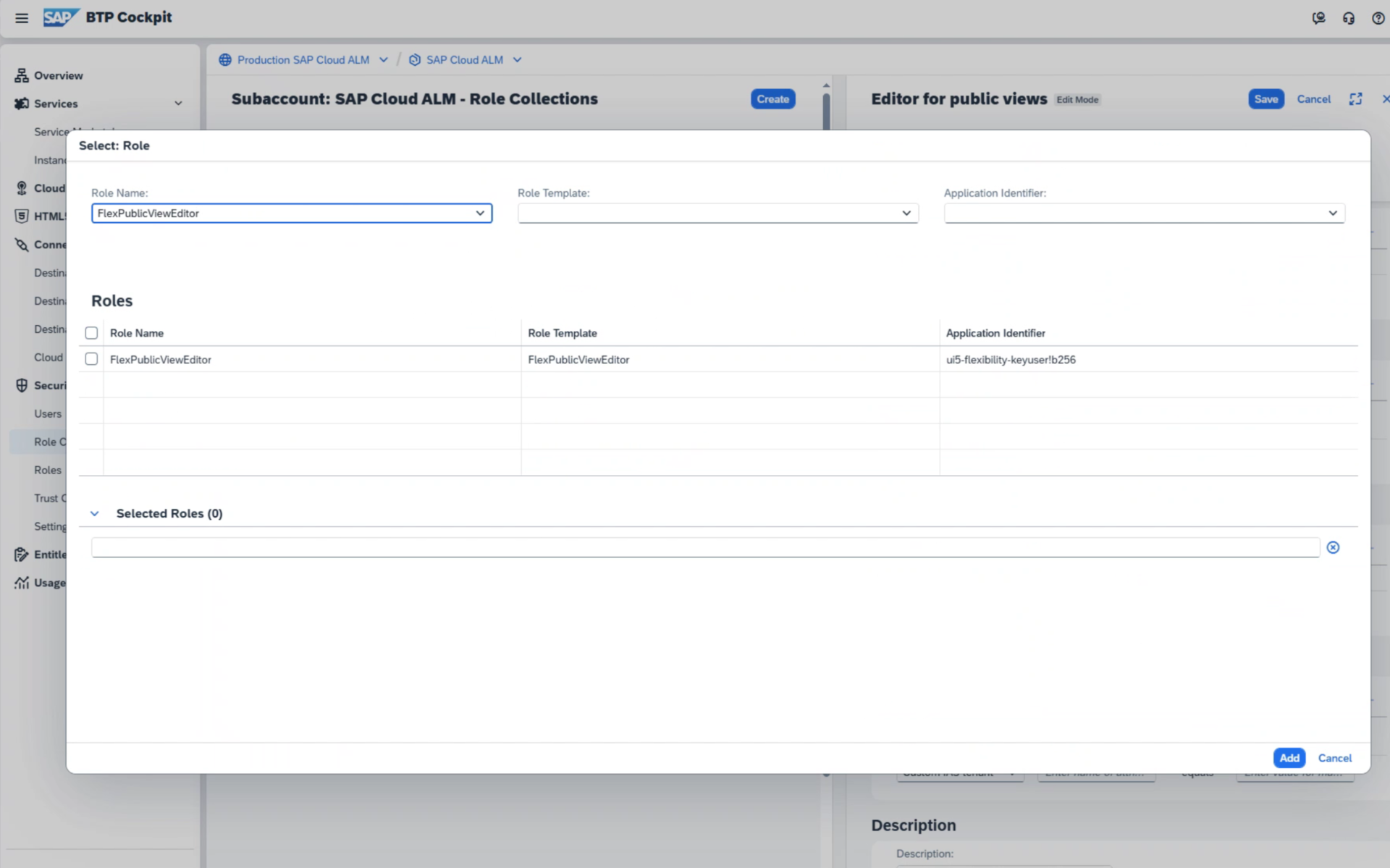Click the Add button in dialog
This screenshot has height=868, width=1390.
pos(1289,758)
